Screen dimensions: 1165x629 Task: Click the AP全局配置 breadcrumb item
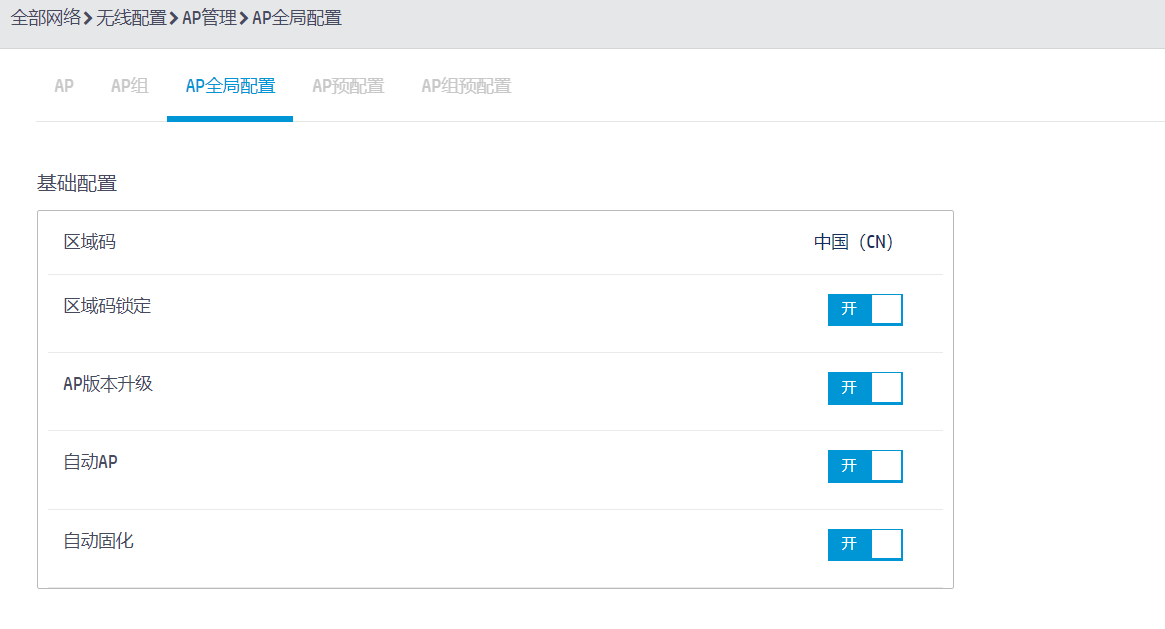296,18
